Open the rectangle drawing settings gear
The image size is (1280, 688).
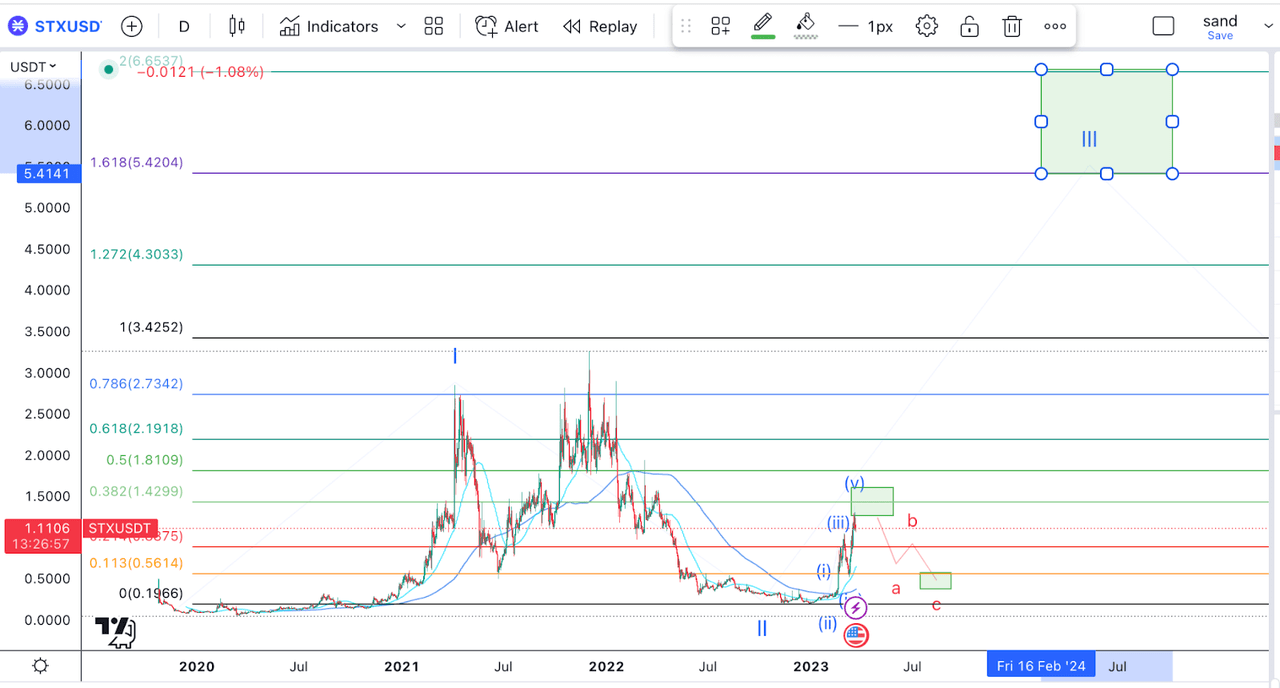click(927, 26)
